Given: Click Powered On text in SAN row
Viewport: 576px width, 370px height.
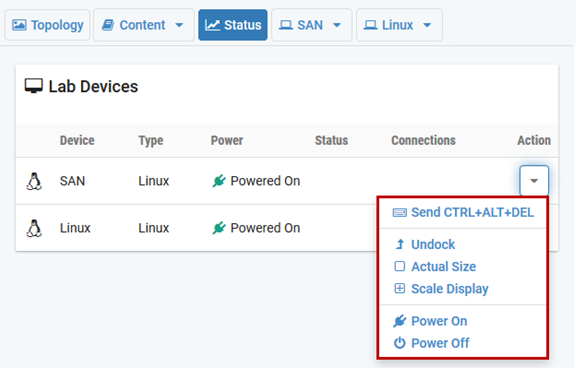Looking at the screenshot, I should 265,181.
